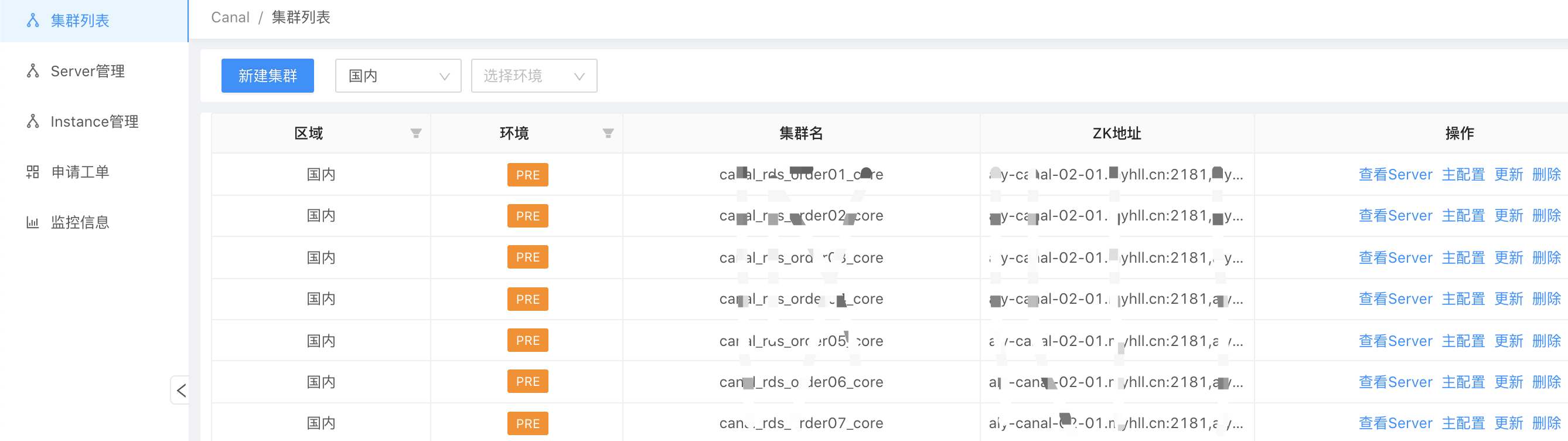Viewport: 1568px width, 441px height.
Task: Open the 区域 column filter icon
Action: click(x=416, y=133)
